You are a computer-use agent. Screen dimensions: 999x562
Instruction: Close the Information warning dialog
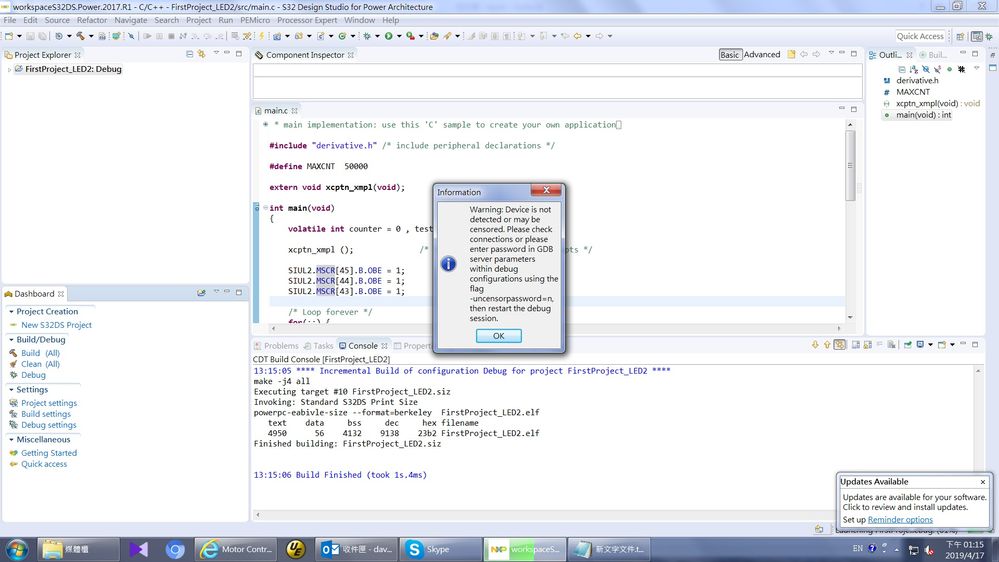point(546,191)
